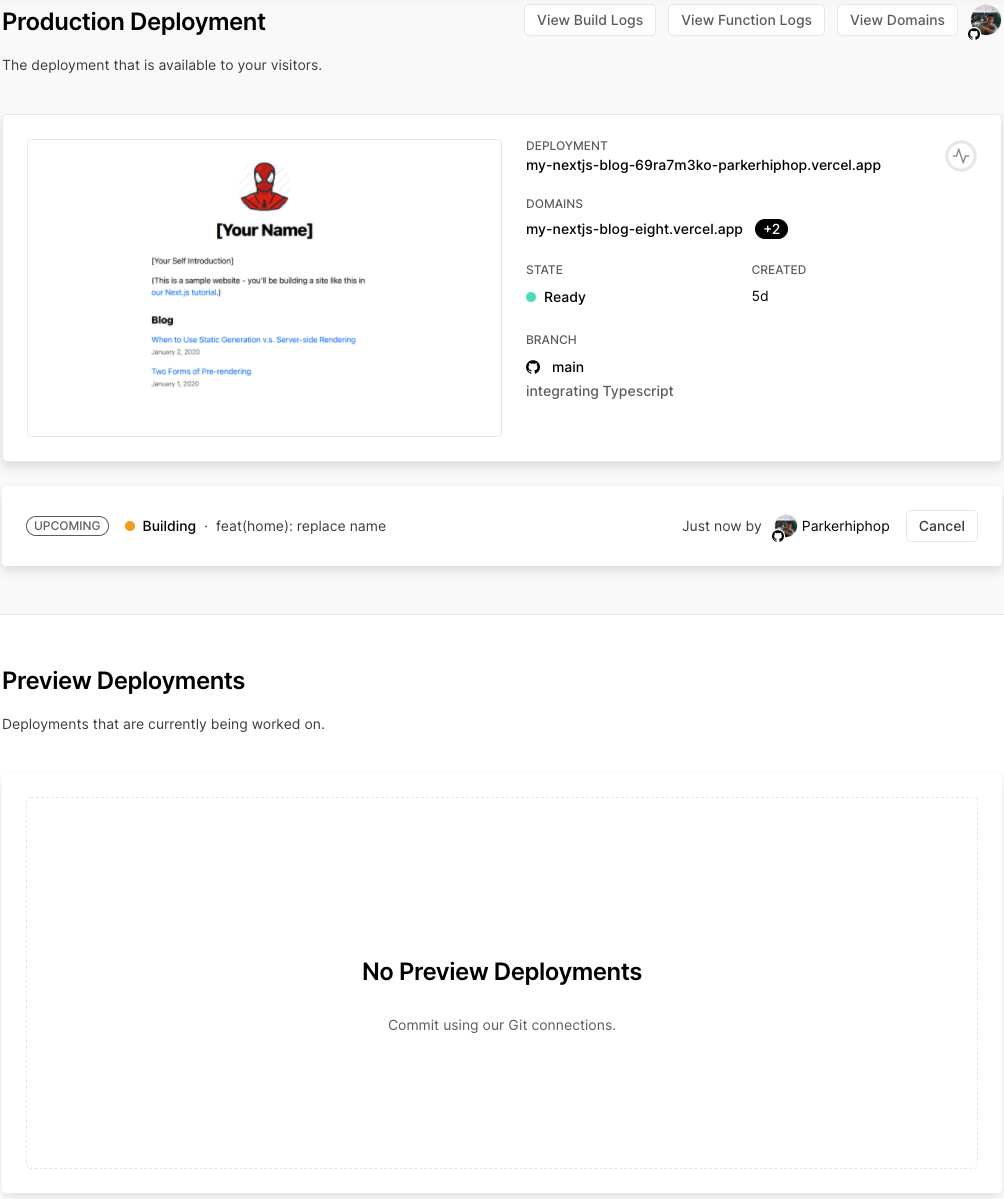Open the integrating Typescript commit message
The height and width of the screenshot is (1199, 1004).
(599, 391)
